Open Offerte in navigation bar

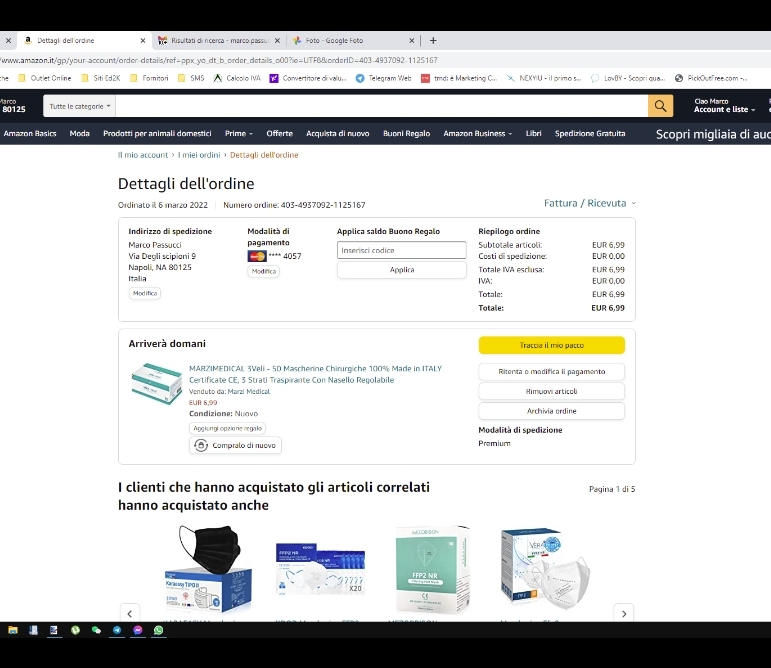[279, 134]
